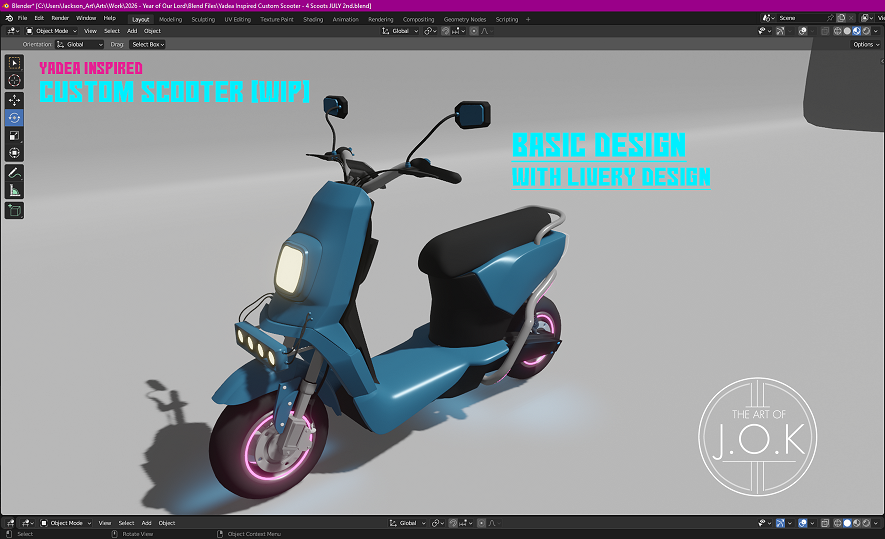Select the Annotate tool
The image size is (885, 539).
tap(15, 173)
